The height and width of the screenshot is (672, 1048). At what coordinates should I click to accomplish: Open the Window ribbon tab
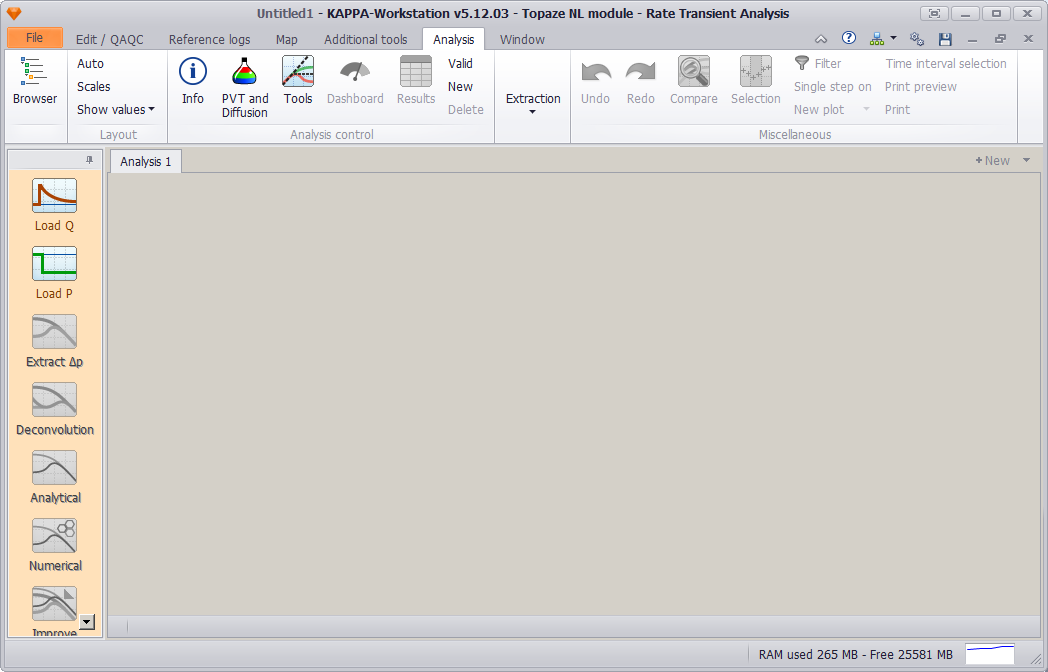point(523,39)
